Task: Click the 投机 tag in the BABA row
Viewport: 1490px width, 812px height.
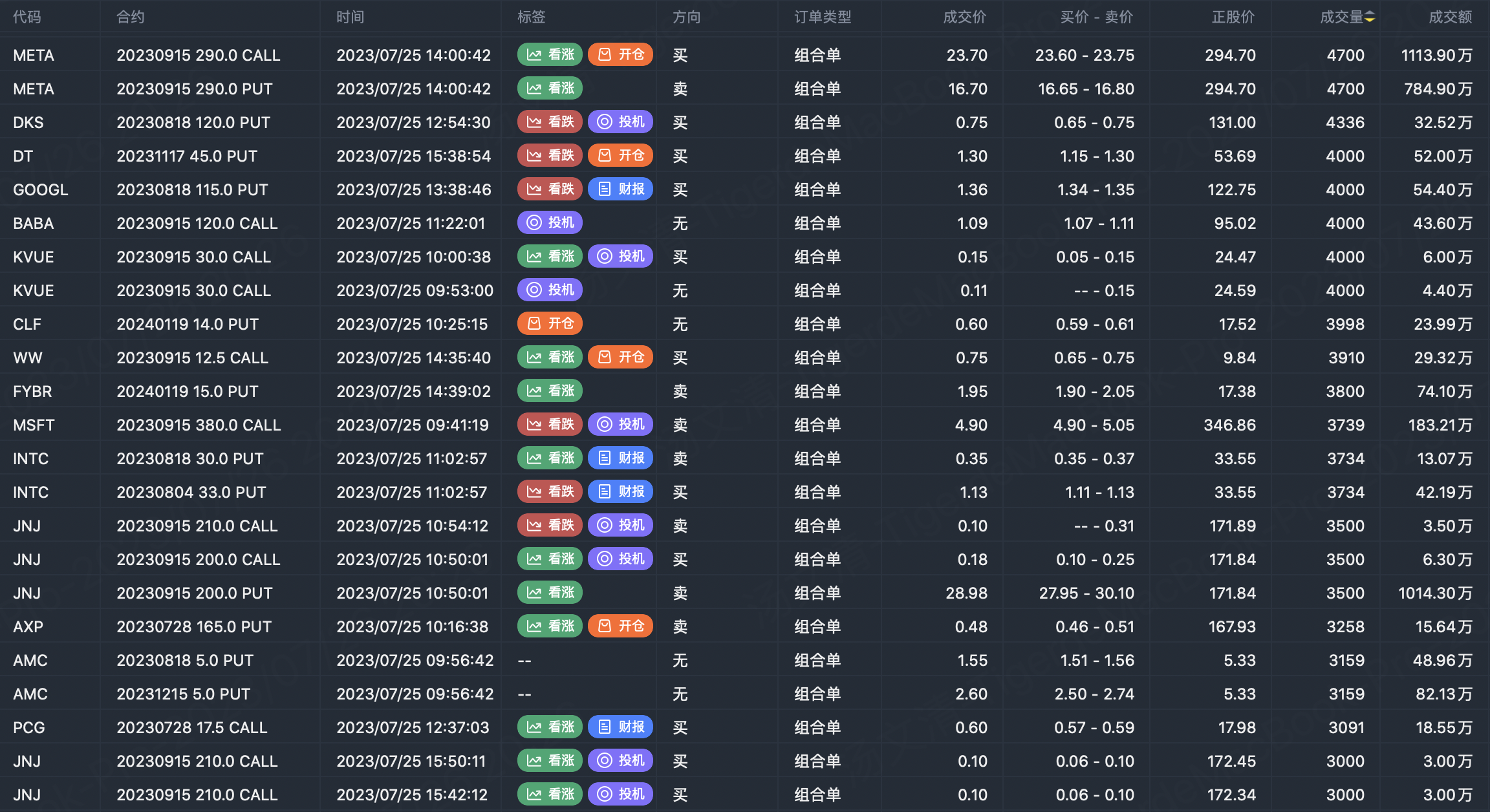Action: (x=550, y=223)
